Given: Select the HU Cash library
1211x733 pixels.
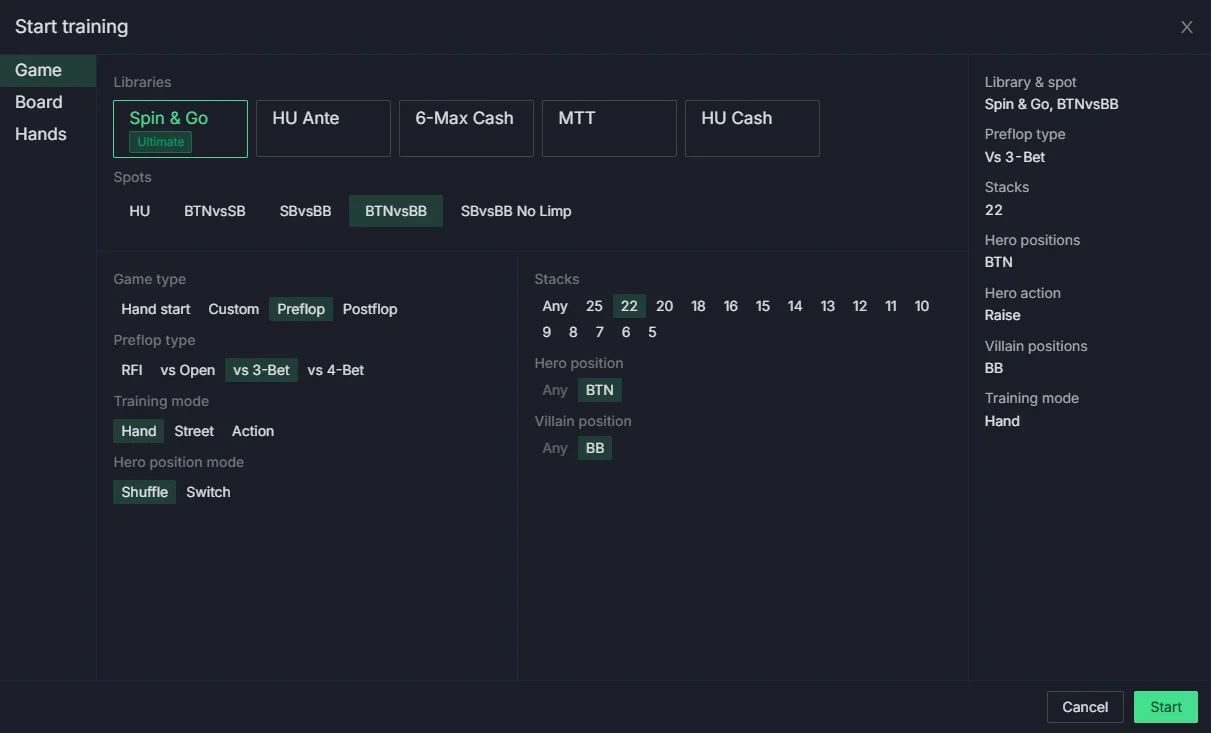Looking at the screenshot, I should (752, 128).
